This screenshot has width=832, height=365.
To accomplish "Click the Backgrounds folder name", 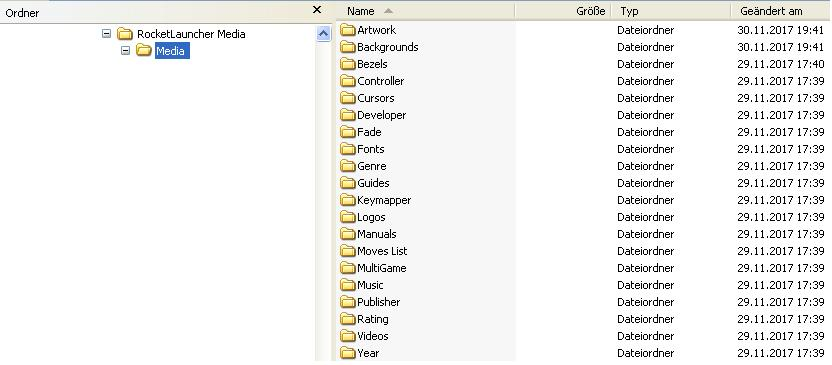I will (x=388, y=47).
